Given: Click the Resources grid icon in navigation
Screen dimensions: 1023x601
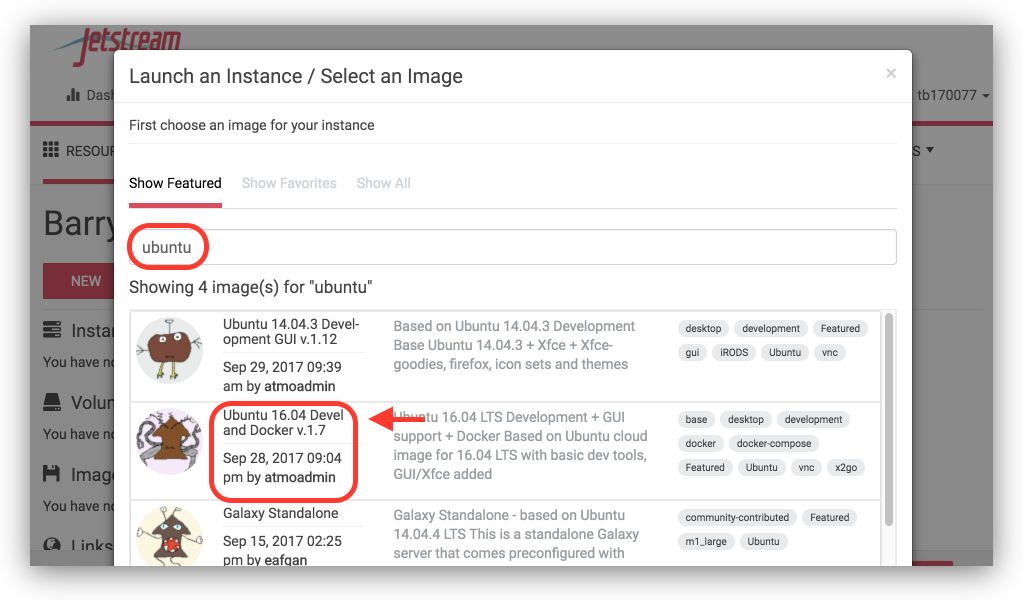Looking at the screenshot, I should coord(50,150).
